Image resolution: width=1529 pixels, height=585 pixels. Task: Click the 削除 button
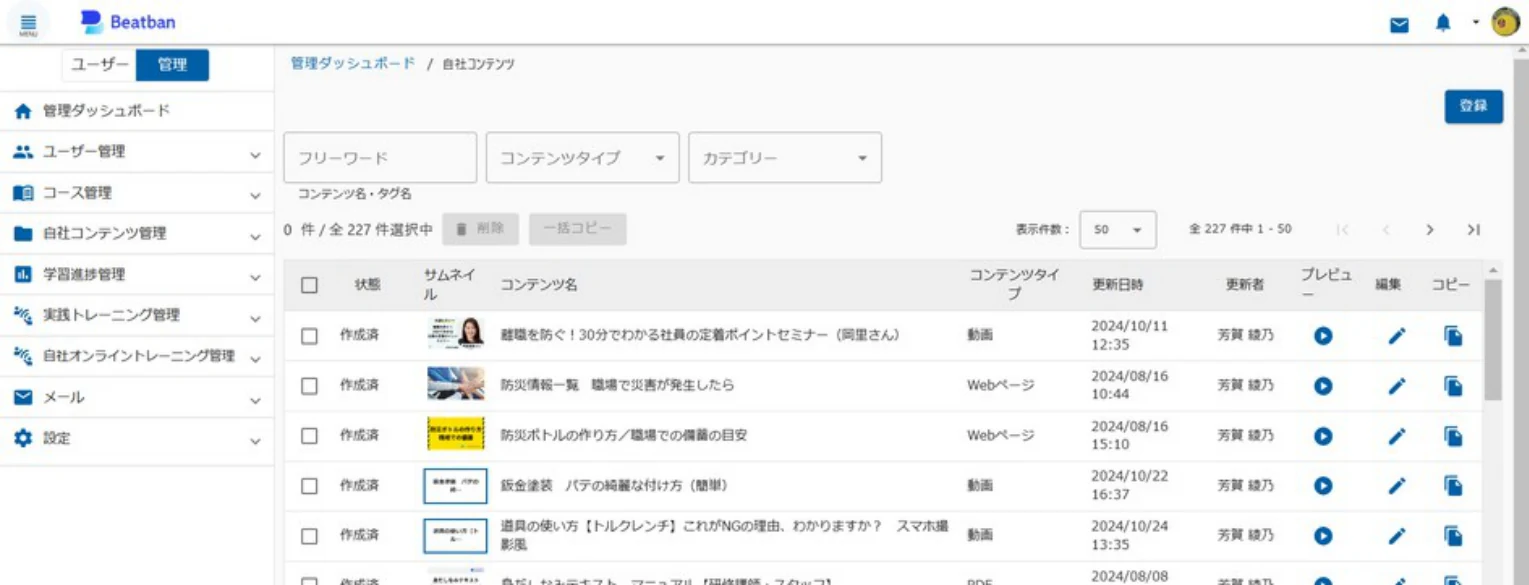(x=480, y=229)
